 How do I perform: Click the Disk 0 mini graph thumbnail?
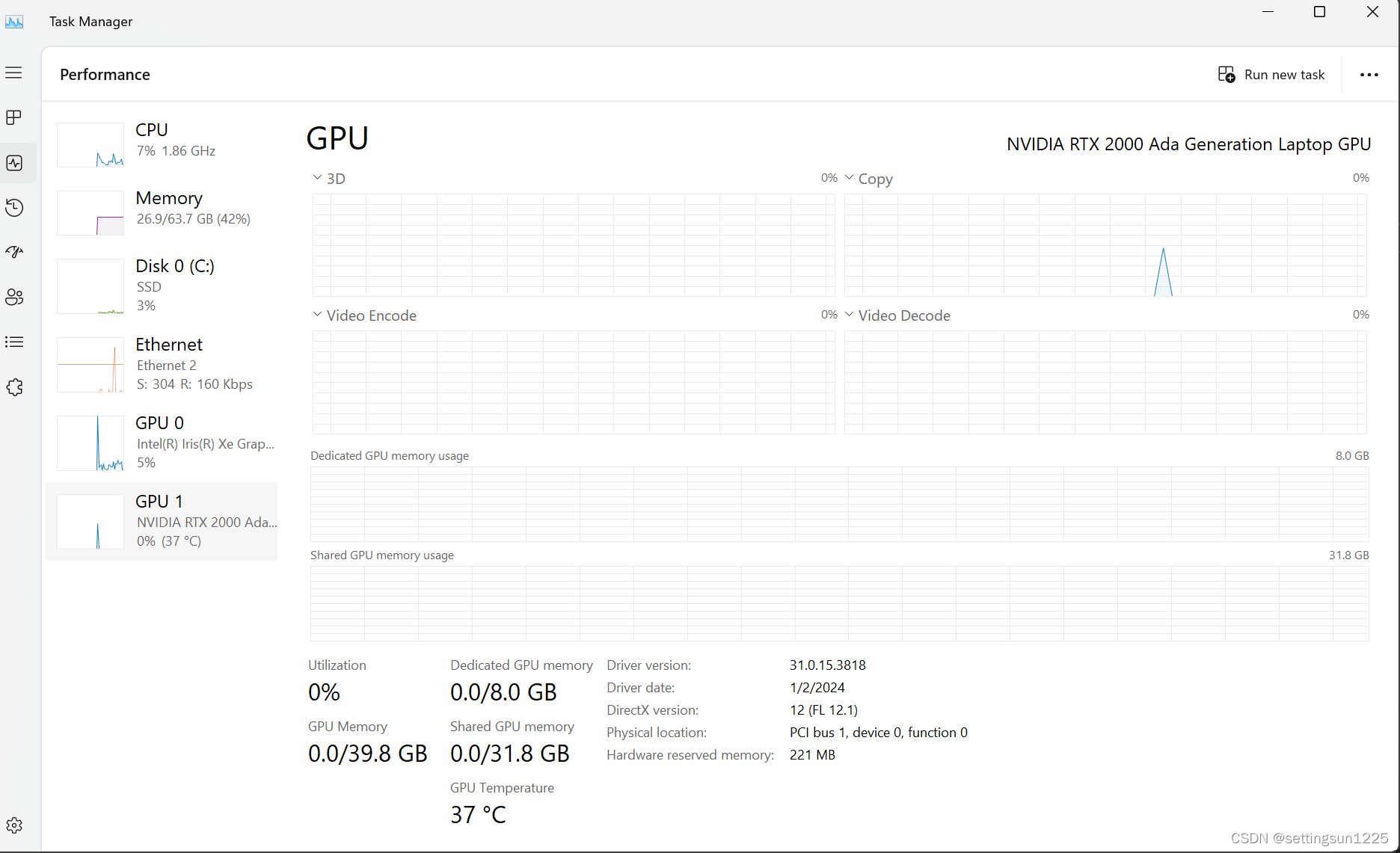(90, 286)
